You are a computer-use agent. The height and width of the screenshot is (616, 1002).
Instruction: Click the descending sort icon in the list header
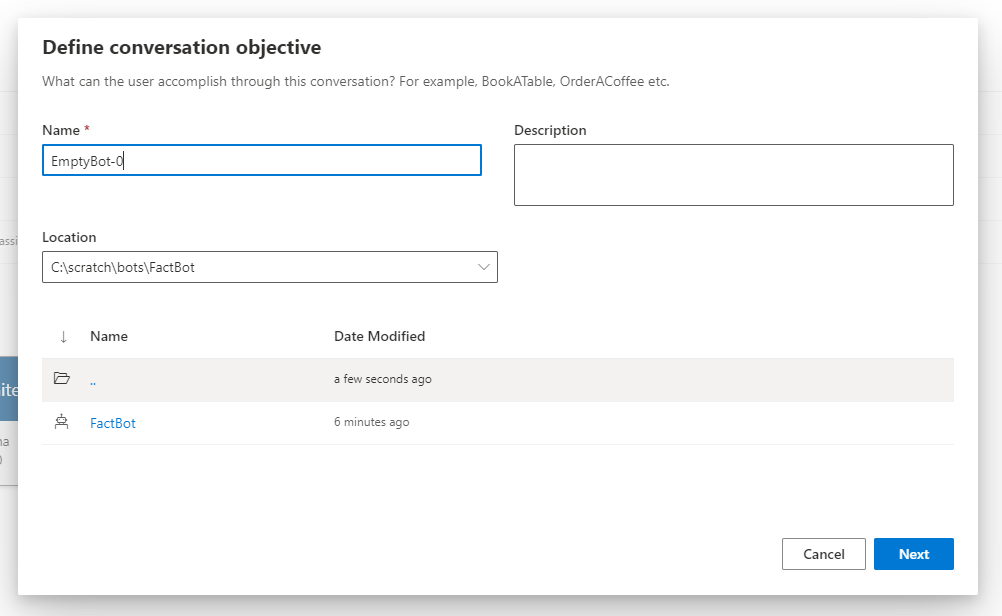[63, 336]
